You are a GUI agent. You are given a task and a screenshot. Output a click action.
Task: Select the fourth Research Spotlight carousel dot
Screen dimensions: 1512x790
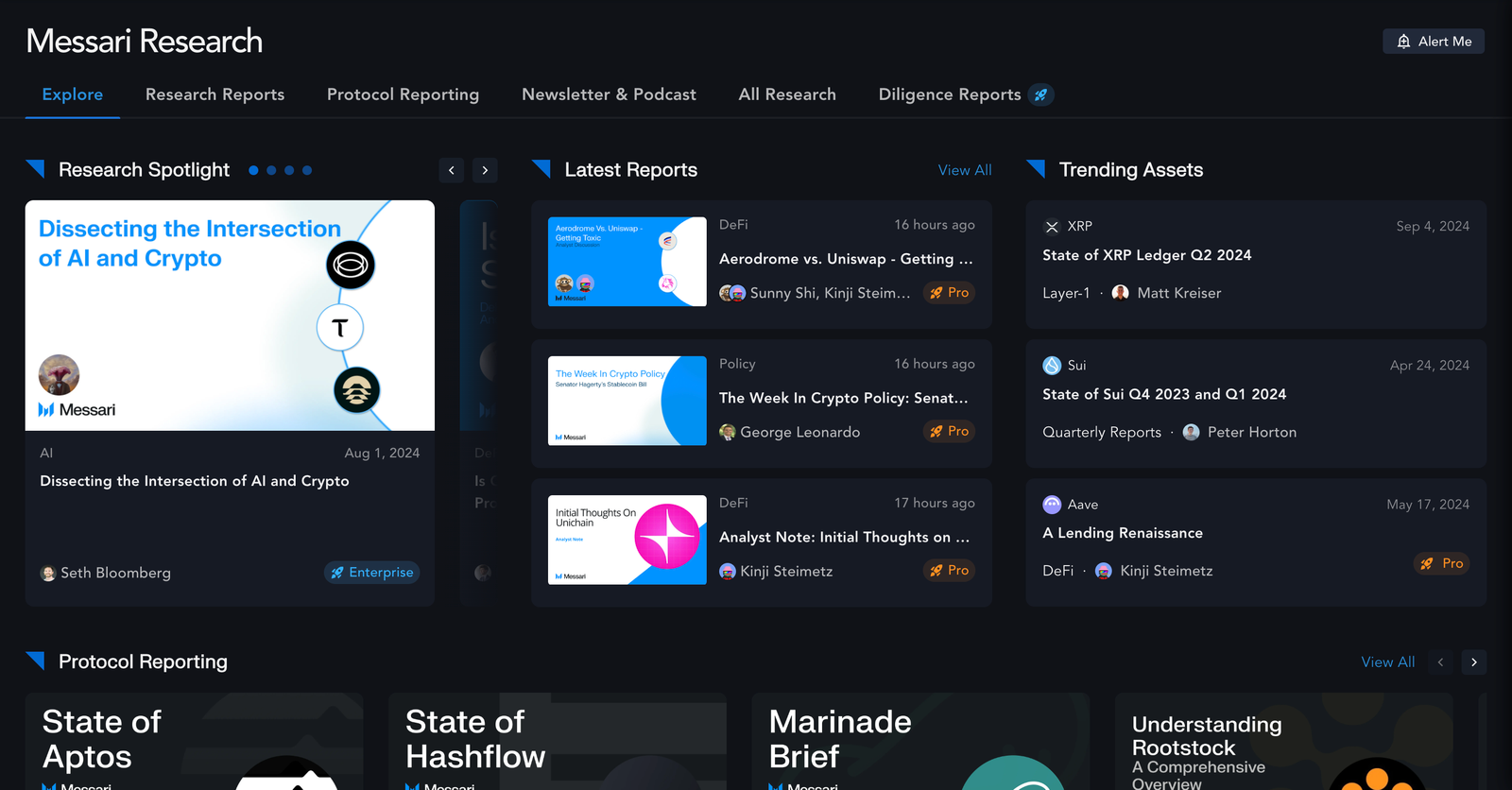point(307,170)
